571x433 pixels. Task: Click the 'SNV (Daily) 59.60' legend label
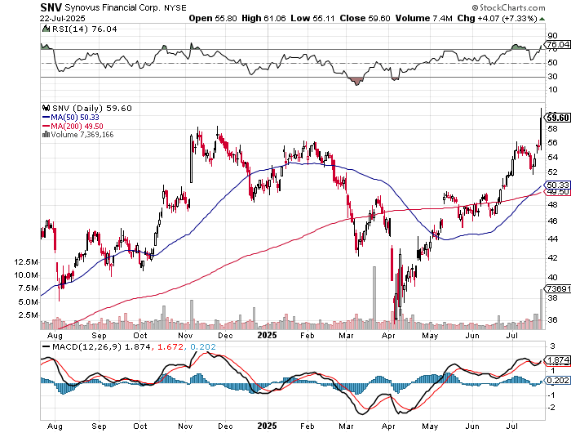92,108
